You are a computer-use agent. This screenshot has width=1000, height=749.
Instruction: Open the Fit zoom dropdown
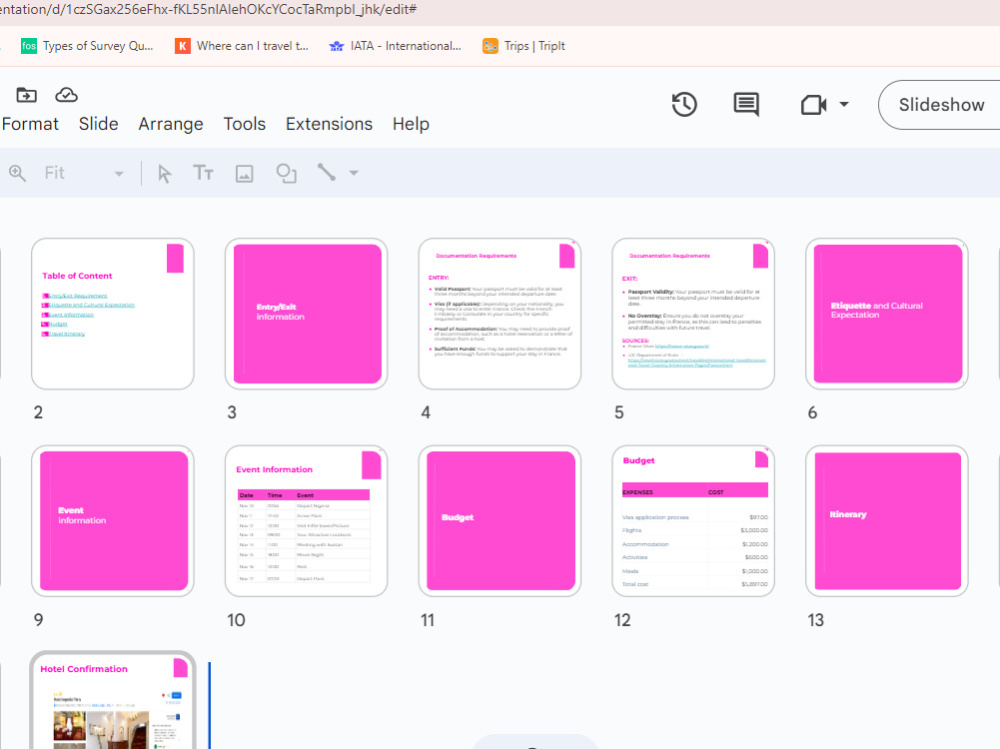tap(83, 173)
